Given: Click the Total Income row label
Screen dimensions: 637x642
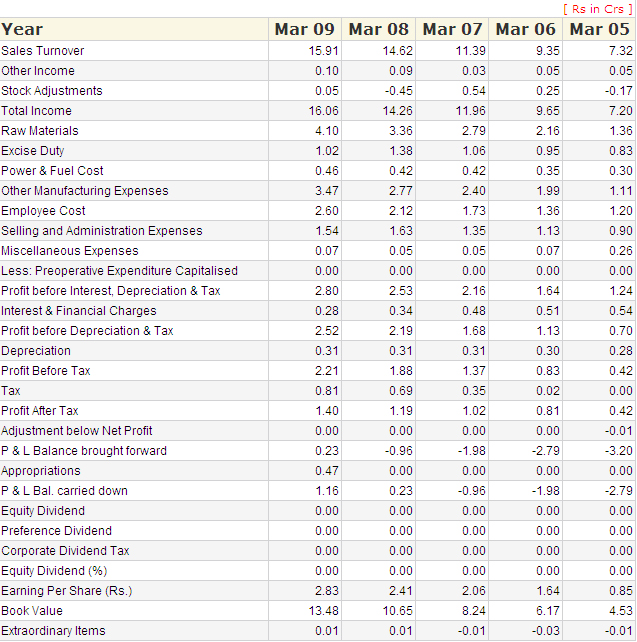Looking at the screenshot, I should click(x=37, y=111).
